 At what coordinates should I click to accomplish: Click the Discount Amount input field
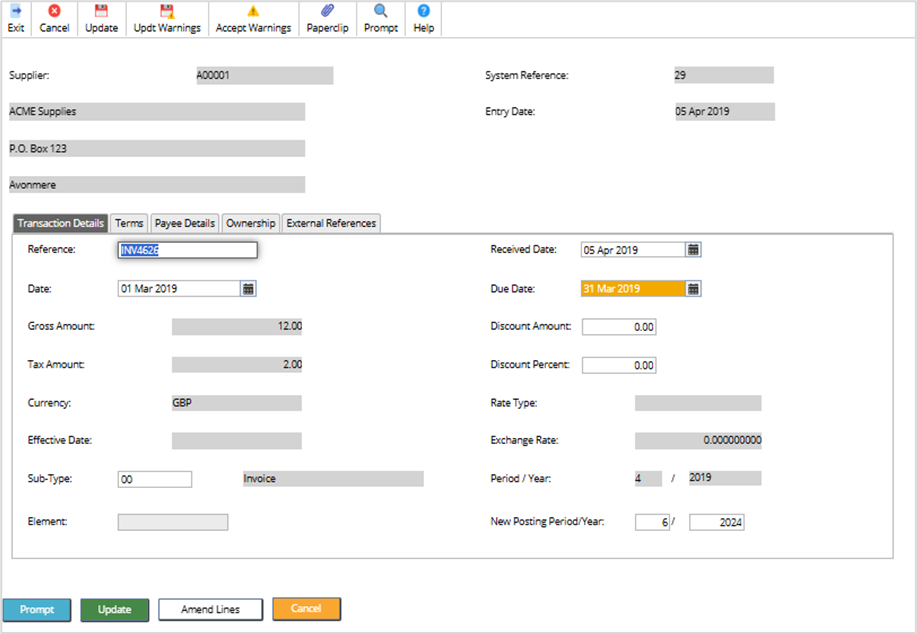[619, 327]
